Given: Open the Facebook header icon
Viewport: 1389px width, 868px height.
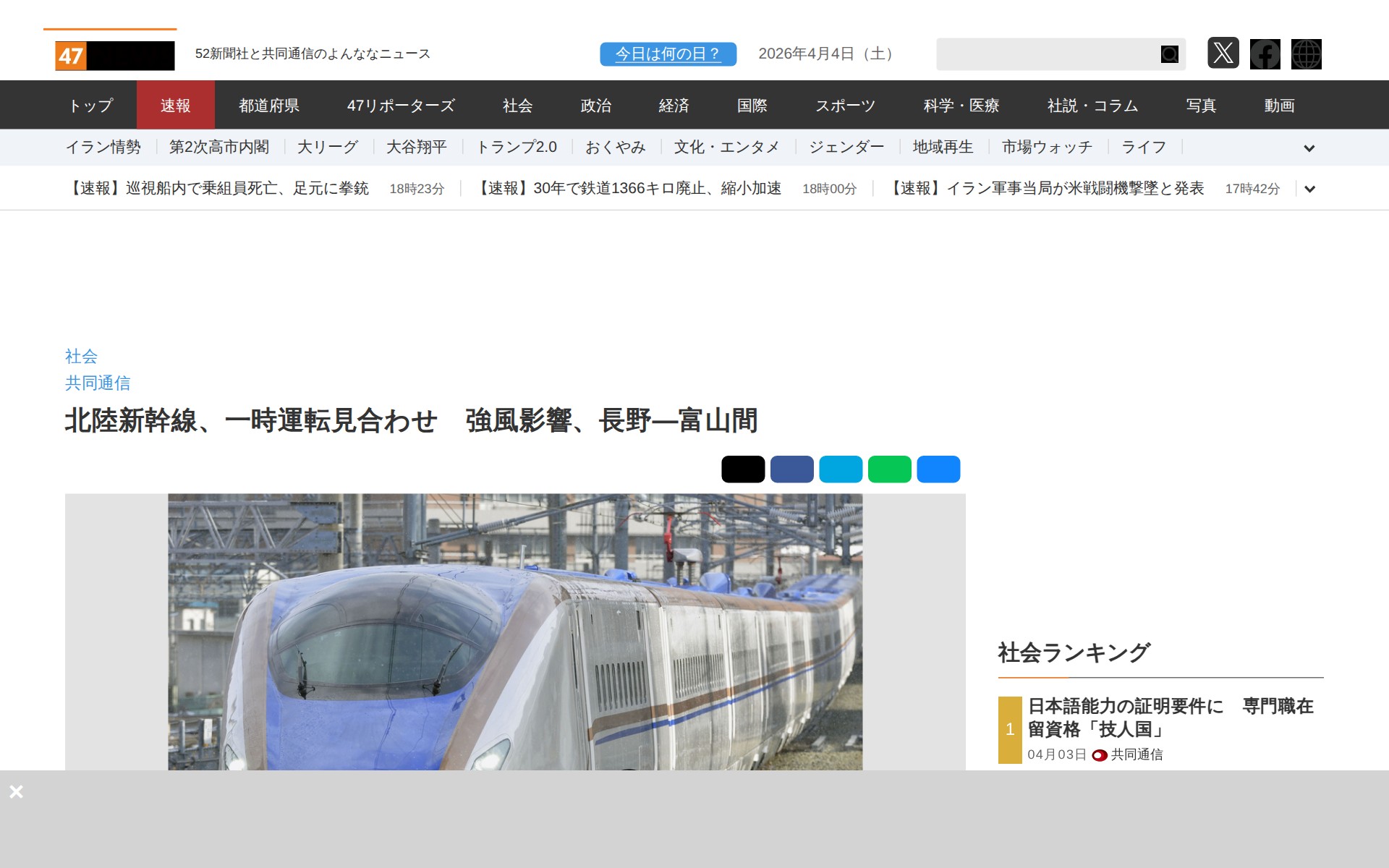Looking at the screenshot, I should pyautogui.click(x=1265, y=54).
